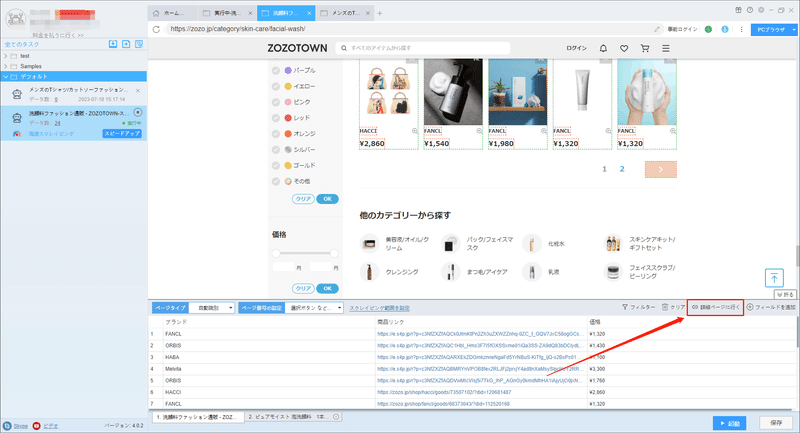
Task: Open the gift icon in title bar
Action: pos(738,10)
